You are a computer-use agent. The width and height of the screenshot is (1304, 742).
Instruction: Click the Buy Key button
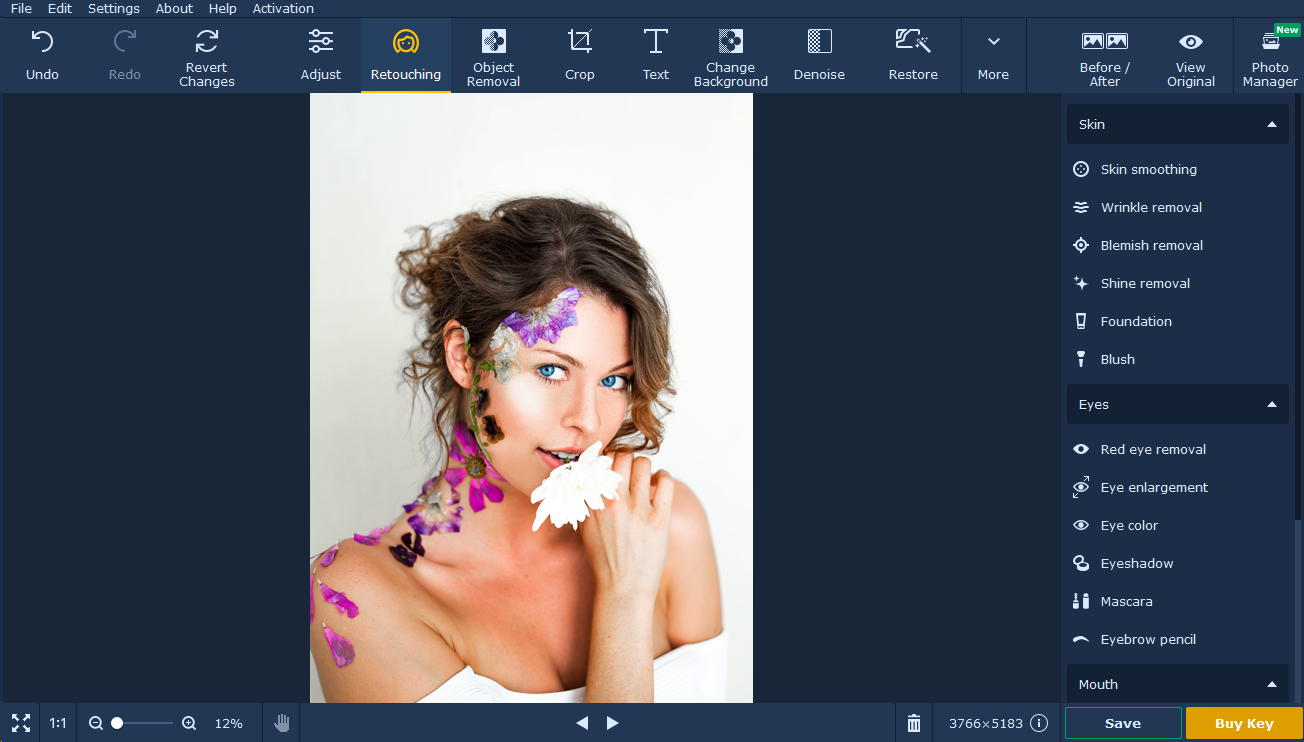click(1244, 723)
